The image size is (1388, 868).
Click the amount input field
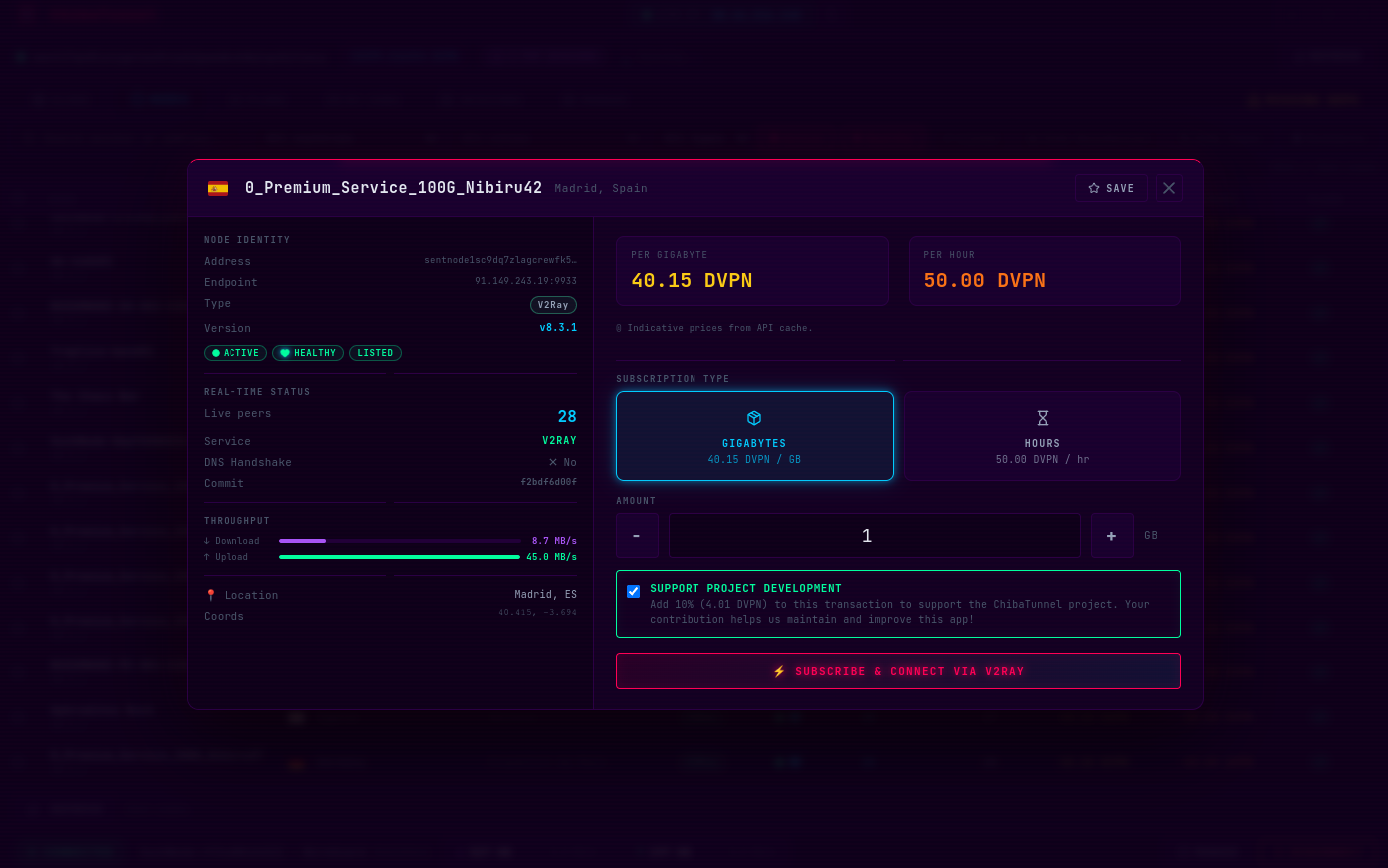pos(874,536)
